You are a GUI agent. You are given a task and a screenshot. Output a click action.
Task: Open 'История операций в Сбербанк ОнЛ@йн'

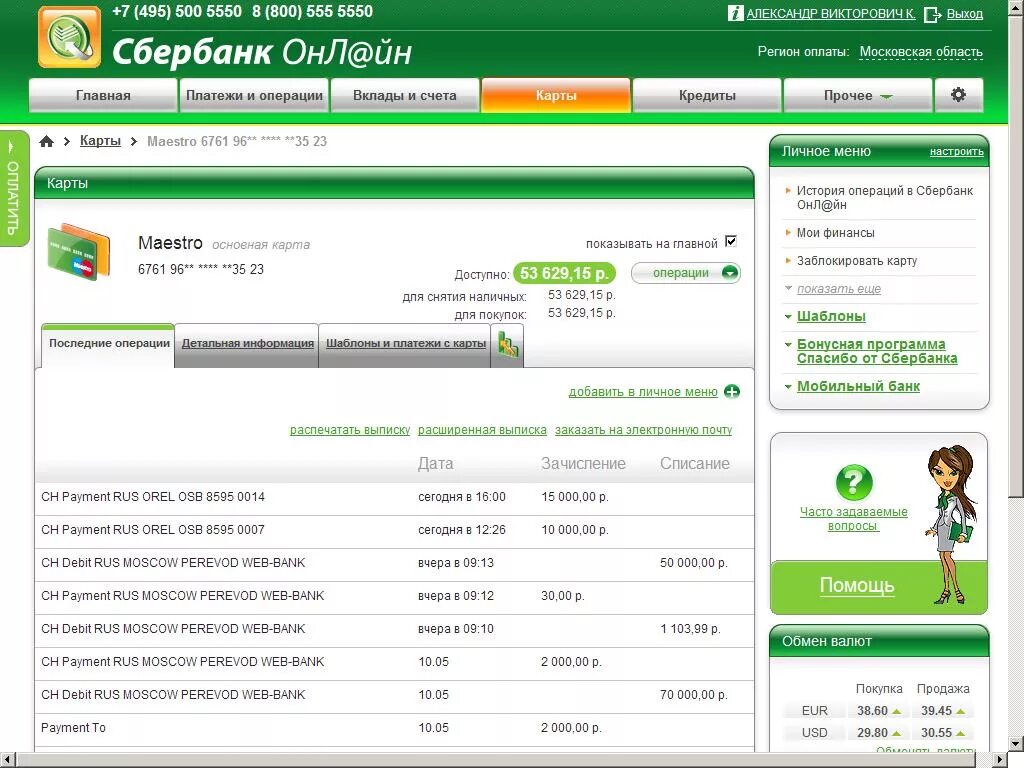point(884,197)
